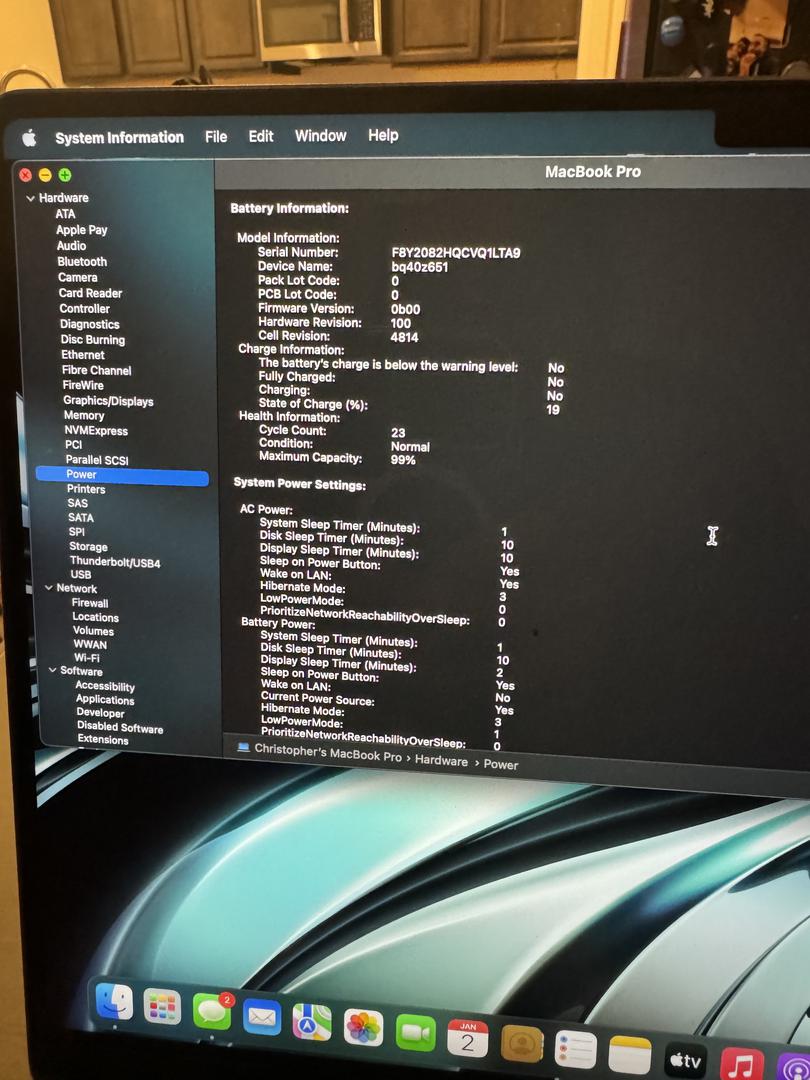Launch Apple TV from the Dock

[685, 1061]
